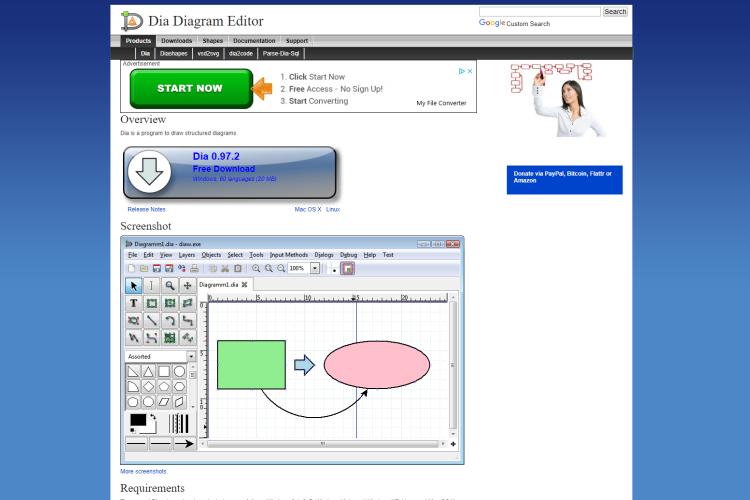
Task: Open the Objects menu
Action: [x=211, y=255]
